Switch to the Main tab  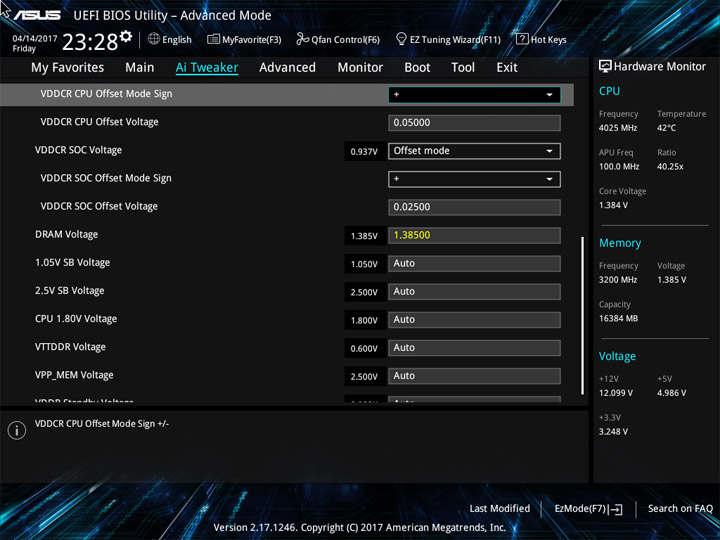point(140,68)
